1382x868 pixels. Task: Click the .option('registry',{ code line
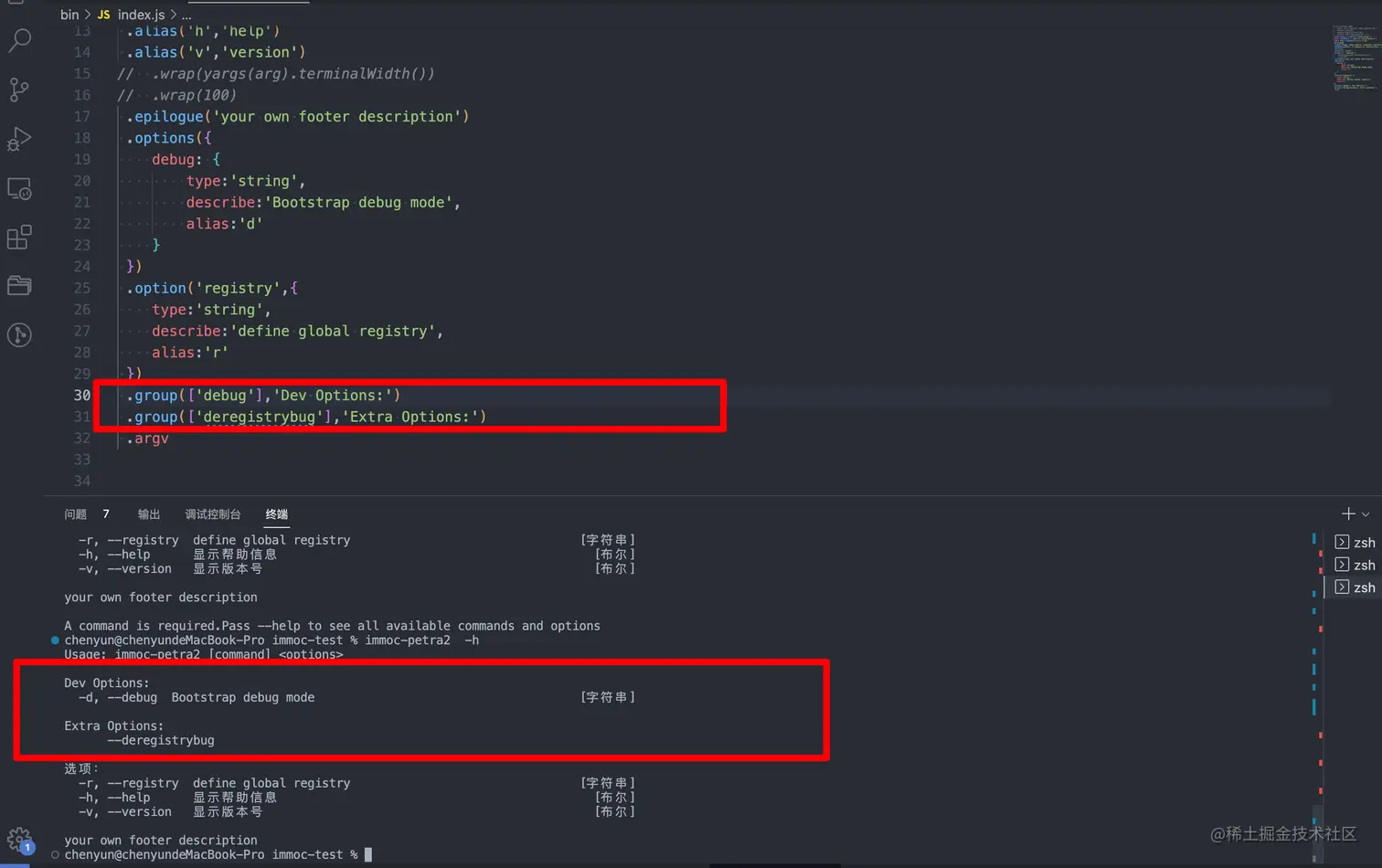click(x=212, y=288)
